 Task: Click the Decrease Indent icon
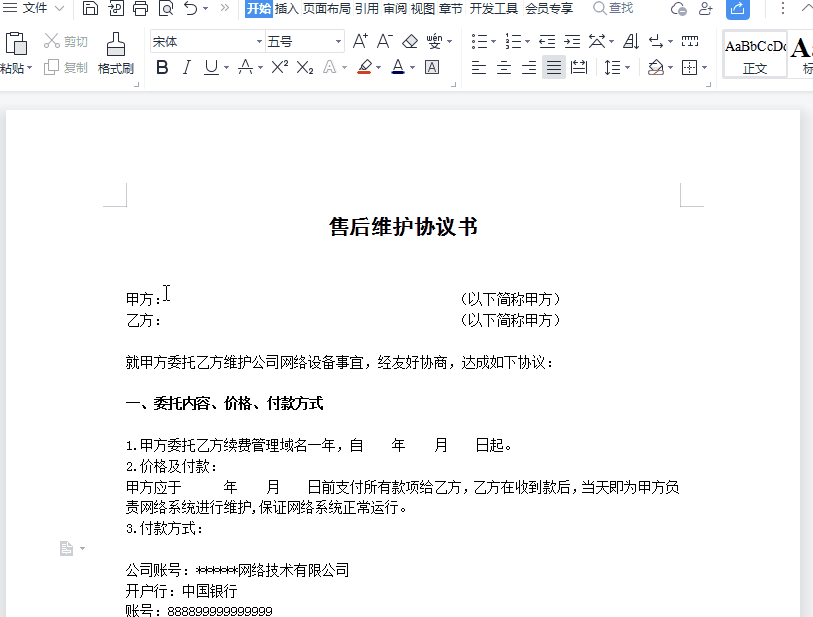tap(547, 41)
